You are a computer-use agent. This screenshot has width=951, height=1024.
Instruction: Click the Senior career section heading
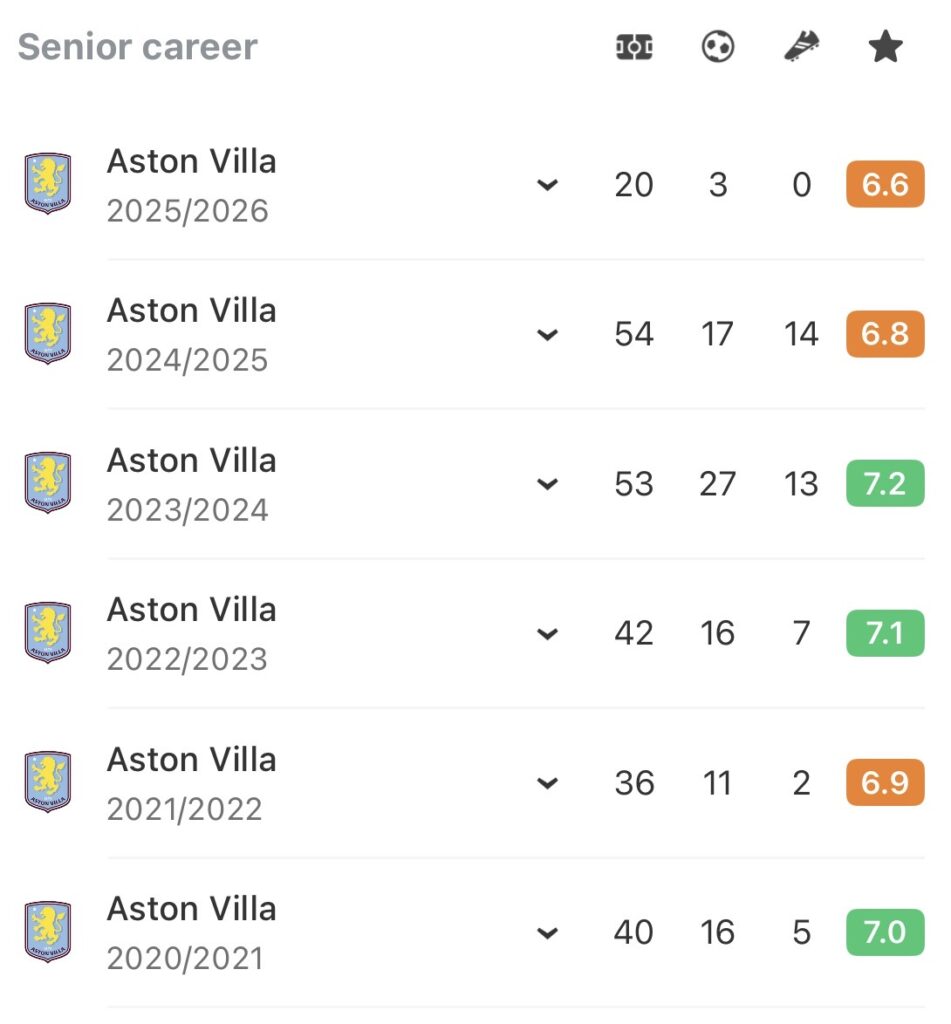pyautogui.click(x=138, y=47)
